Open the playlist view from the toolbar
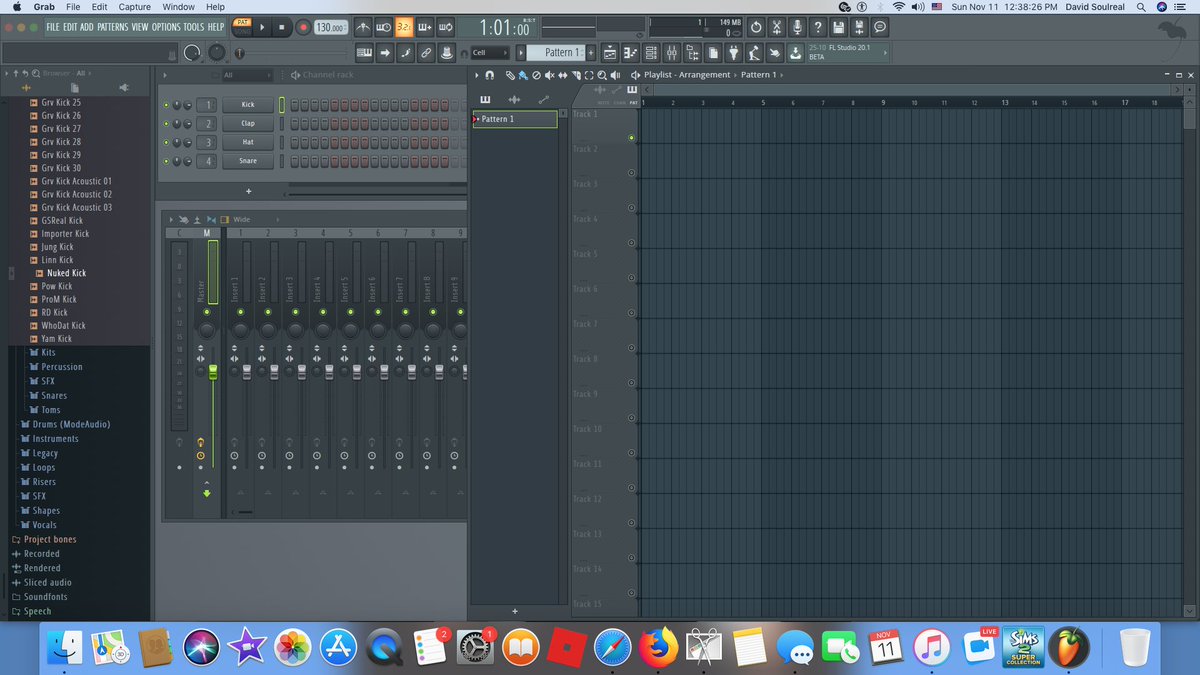The width and height of the screenshot is (1200, 675). coord(611,52)
